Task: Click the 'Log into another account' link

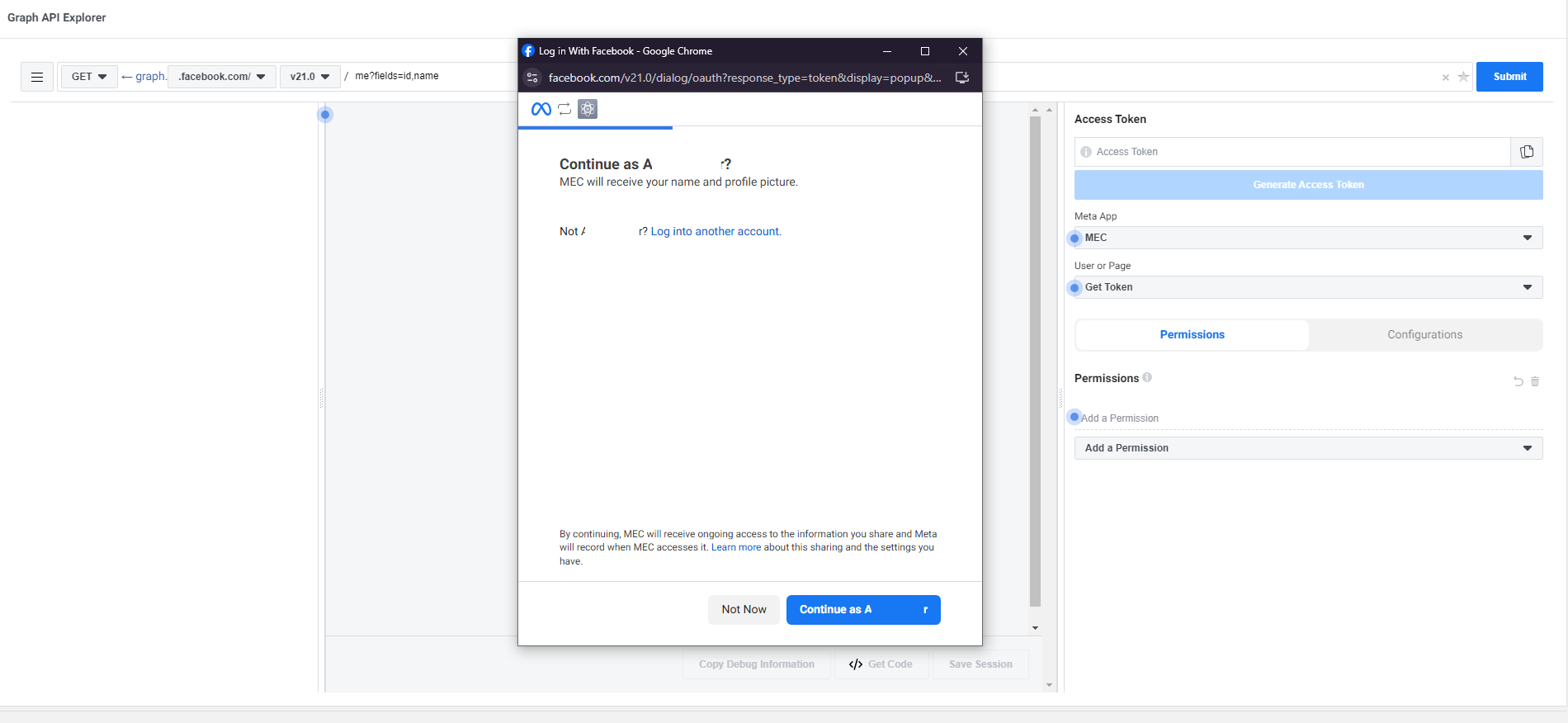Action: 716,232
